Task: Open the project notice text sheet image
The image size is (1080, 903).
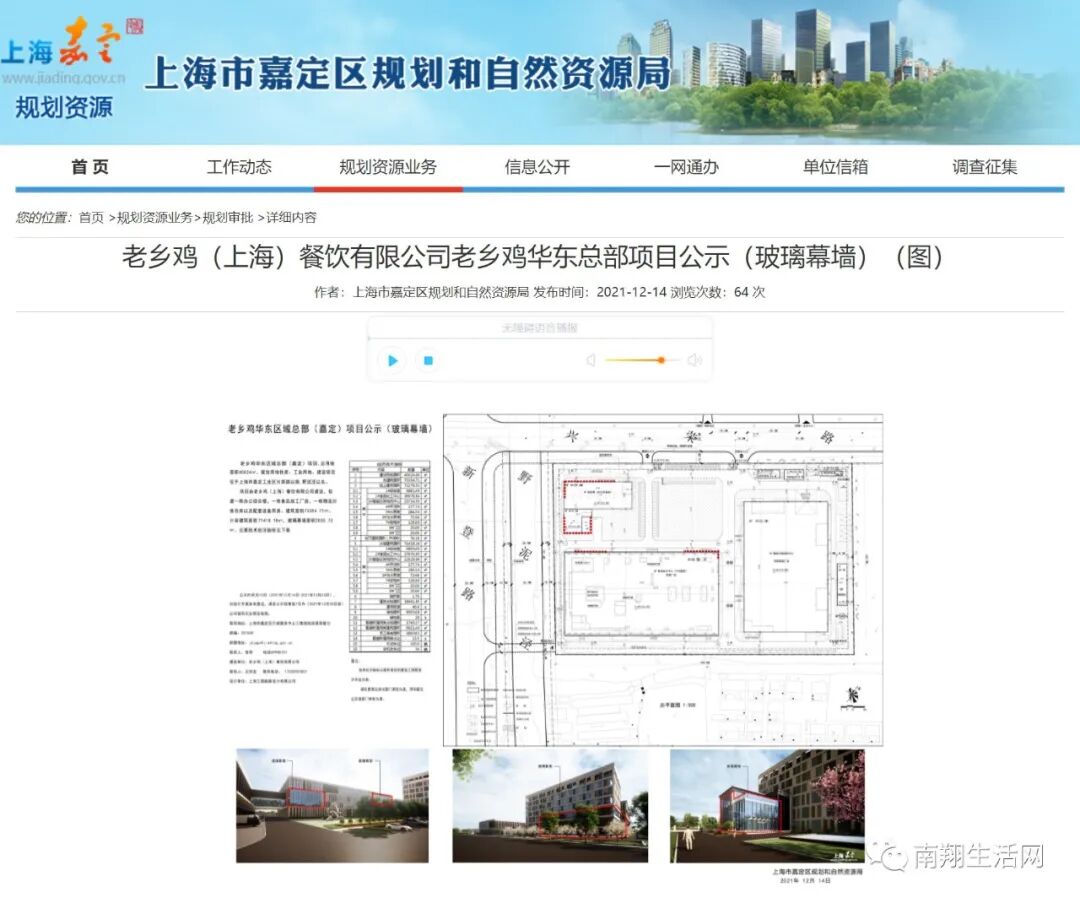Action: point(330,562)
